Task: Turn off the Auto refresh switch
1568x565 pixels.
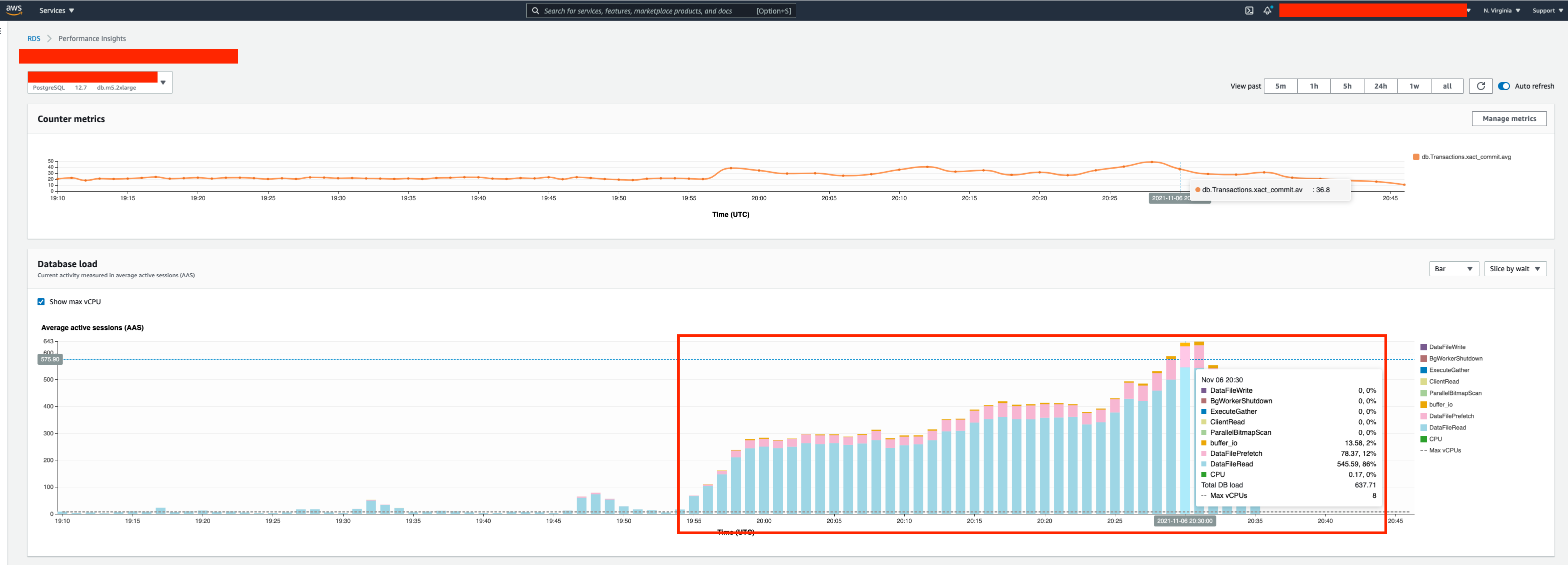Action: point(1503,86)
